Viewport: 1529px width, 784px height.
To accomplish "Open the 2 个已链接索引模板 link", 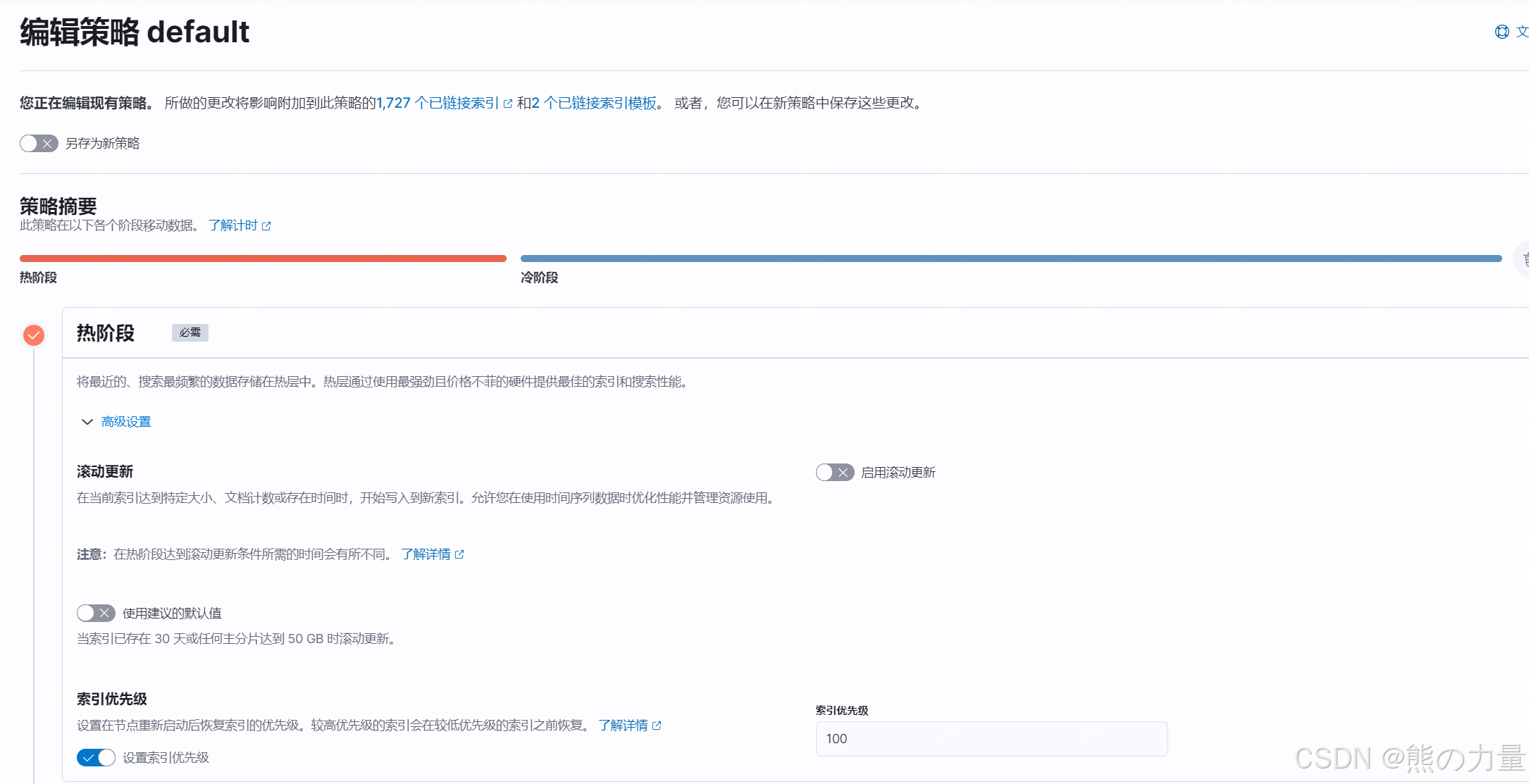I will [x=594, y=104].
